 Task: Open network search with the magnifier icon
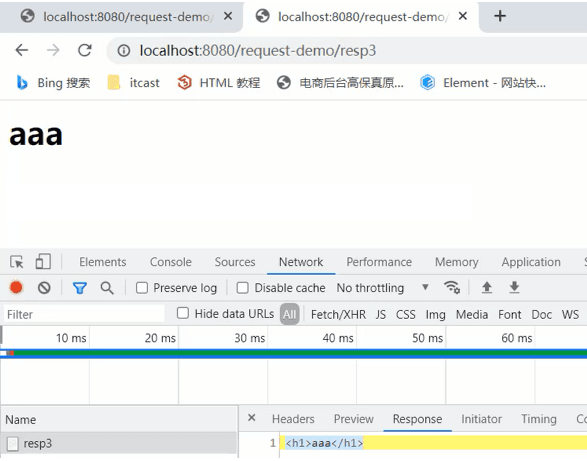[x=107, y=288]
